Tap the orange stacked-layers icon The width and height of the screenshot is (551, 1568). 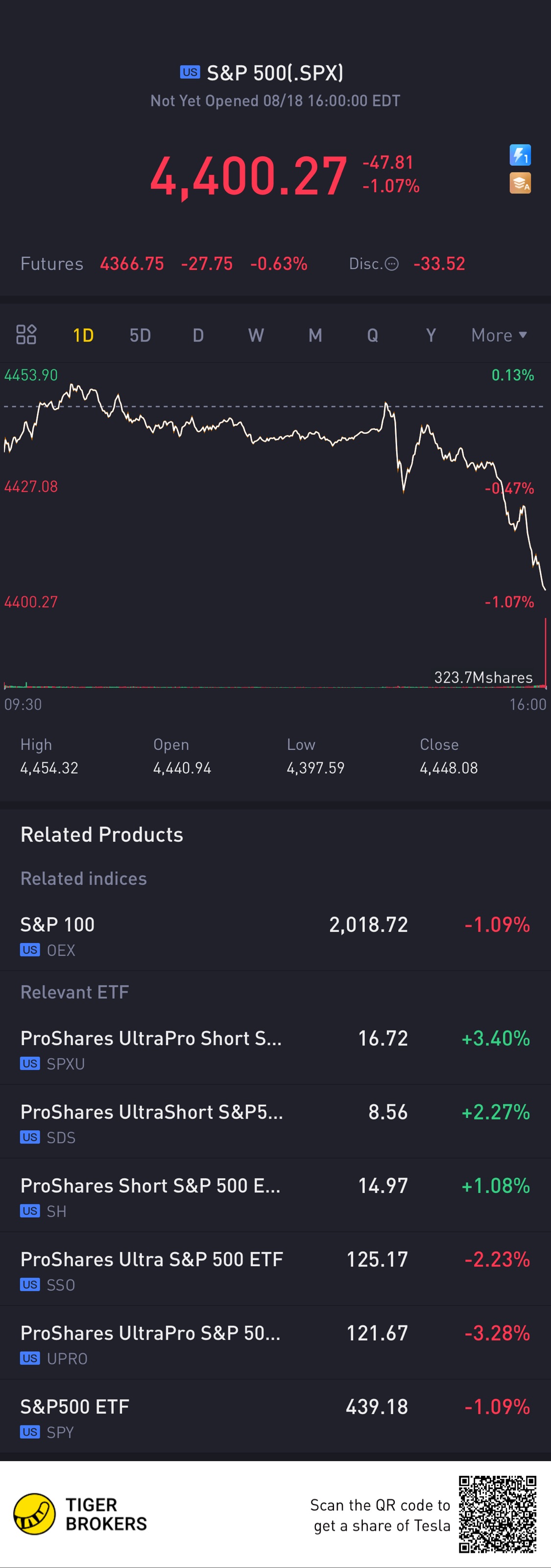[520, 183]
